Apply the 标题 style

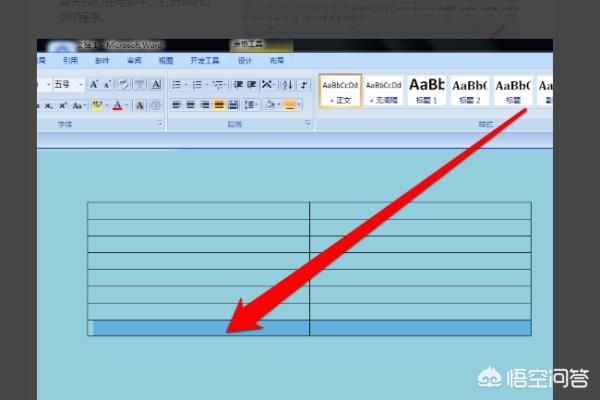(x=513, y=91)
